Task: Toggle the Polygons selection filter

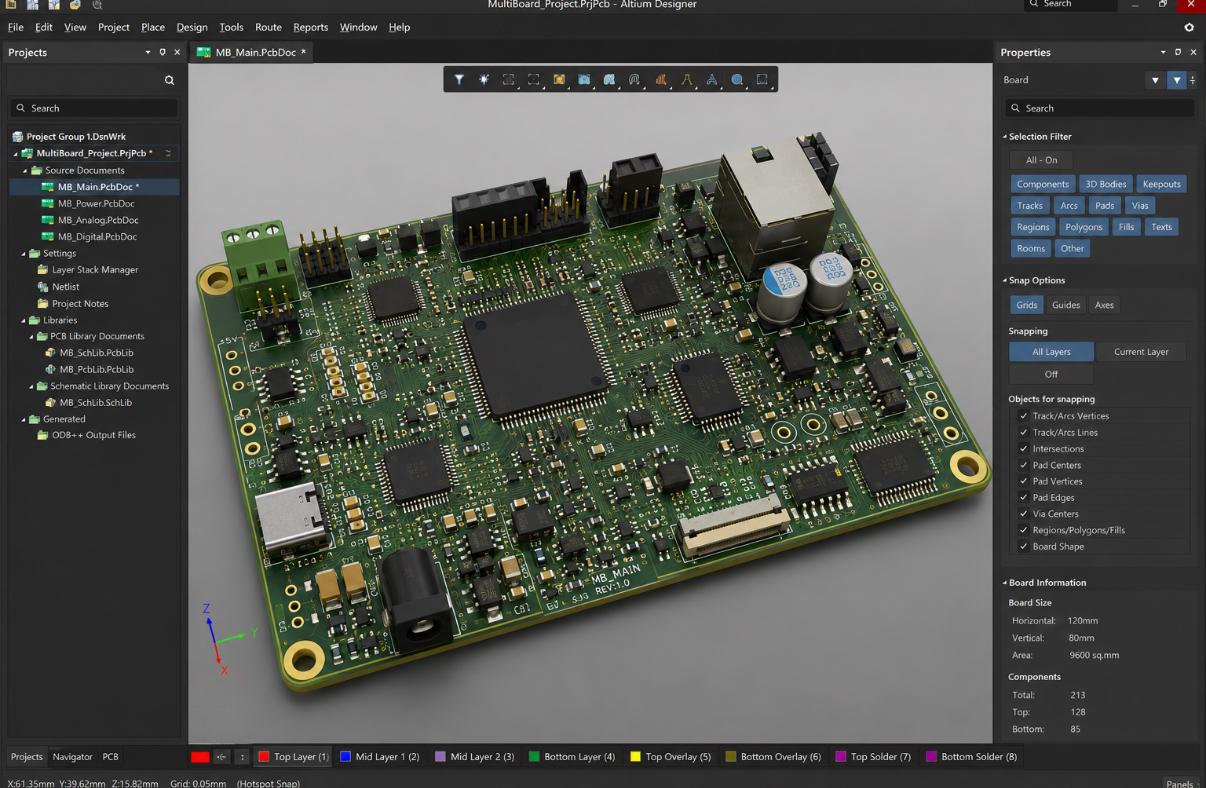Action: [x=1083, y=227]
